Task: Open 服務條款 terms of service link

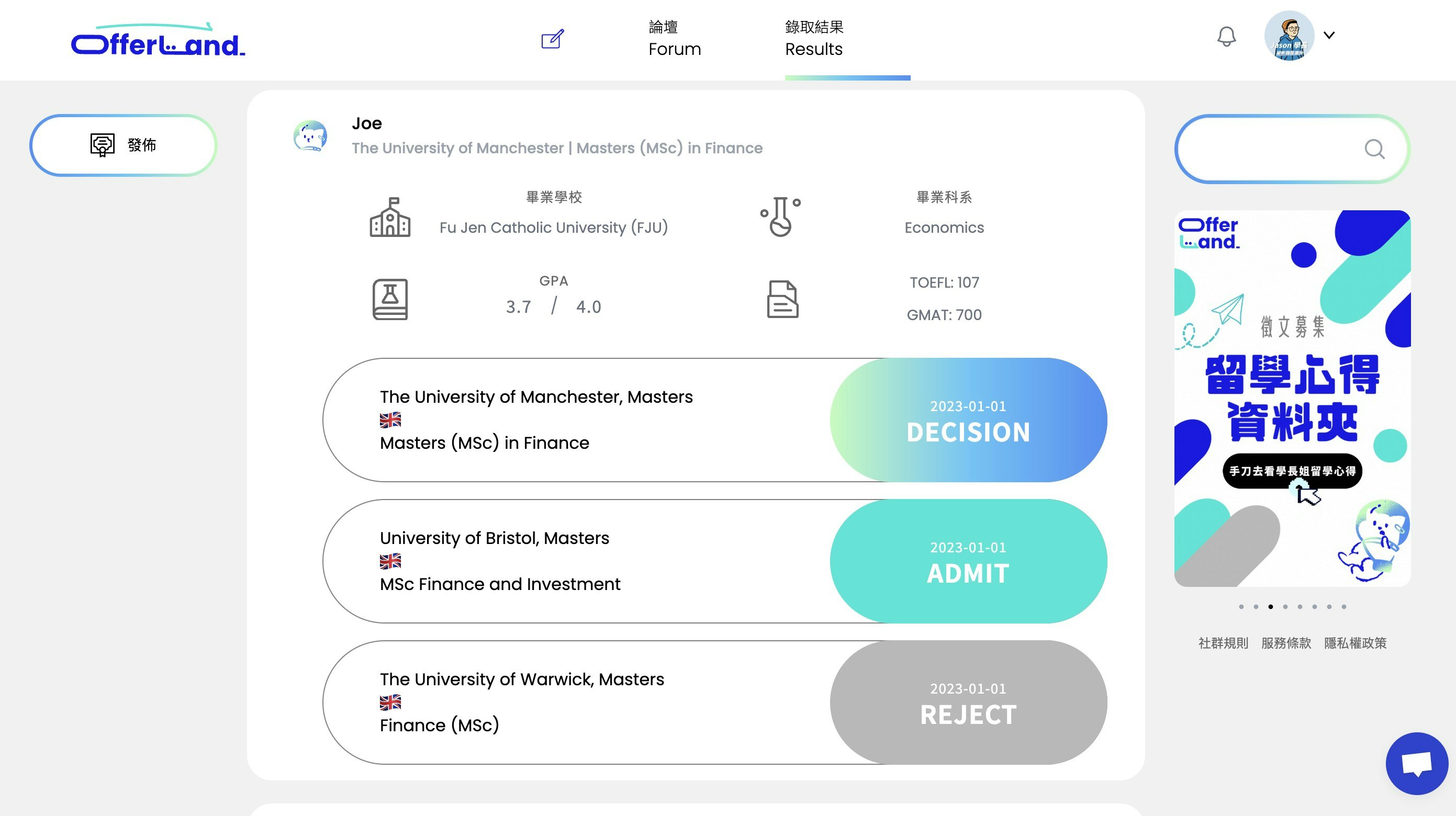Action: click(x=1286, y=643)
